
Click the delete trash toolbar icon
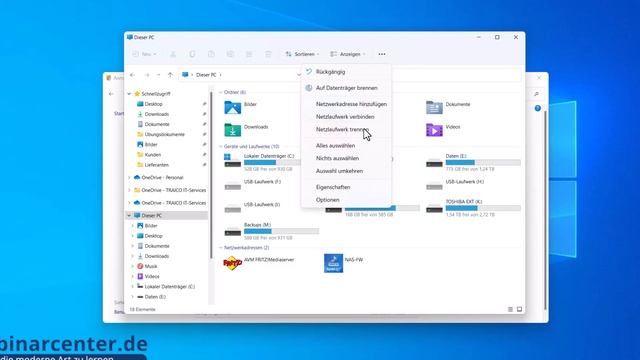coord(268,54)
